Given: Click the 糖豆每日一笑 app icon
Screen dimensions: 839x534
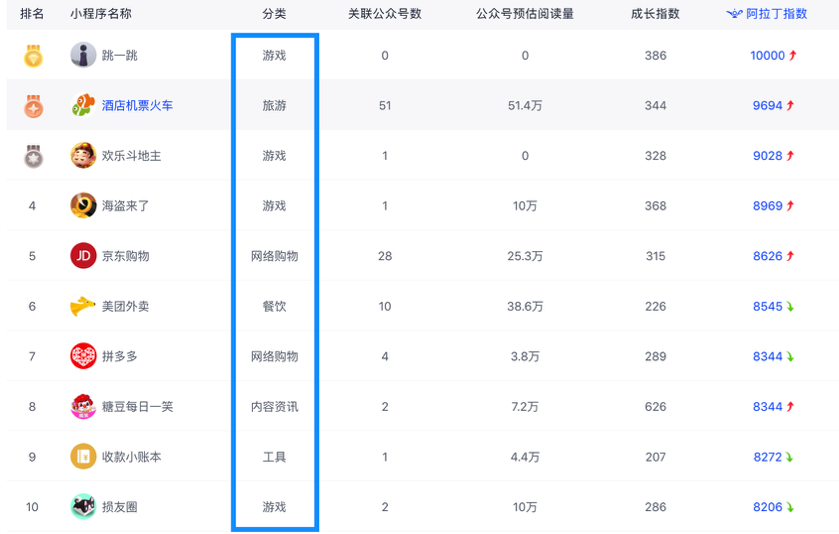Looking at the screenshot, I should 83,406.
